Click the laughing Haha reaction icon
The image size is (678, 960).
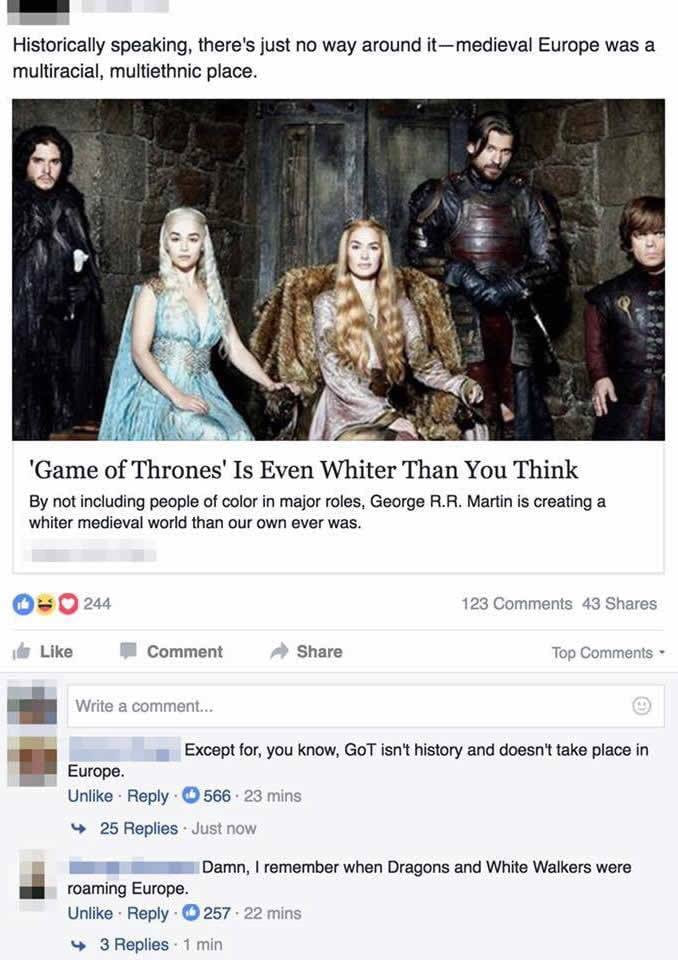(x=46, y=604)
